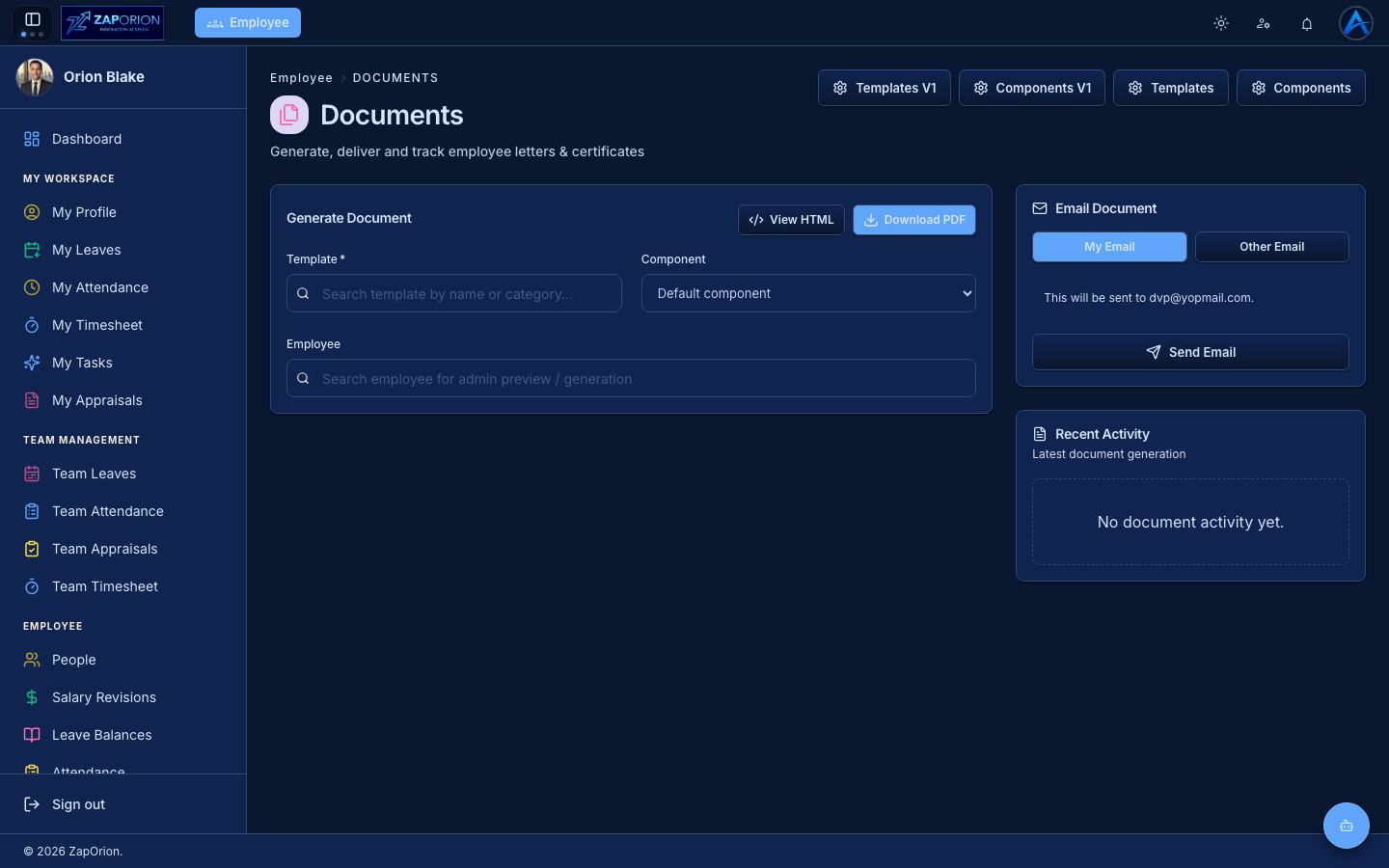Click the Templates V1 button
This screenshot has height=868, width=1389.
[x=885, y=88]
